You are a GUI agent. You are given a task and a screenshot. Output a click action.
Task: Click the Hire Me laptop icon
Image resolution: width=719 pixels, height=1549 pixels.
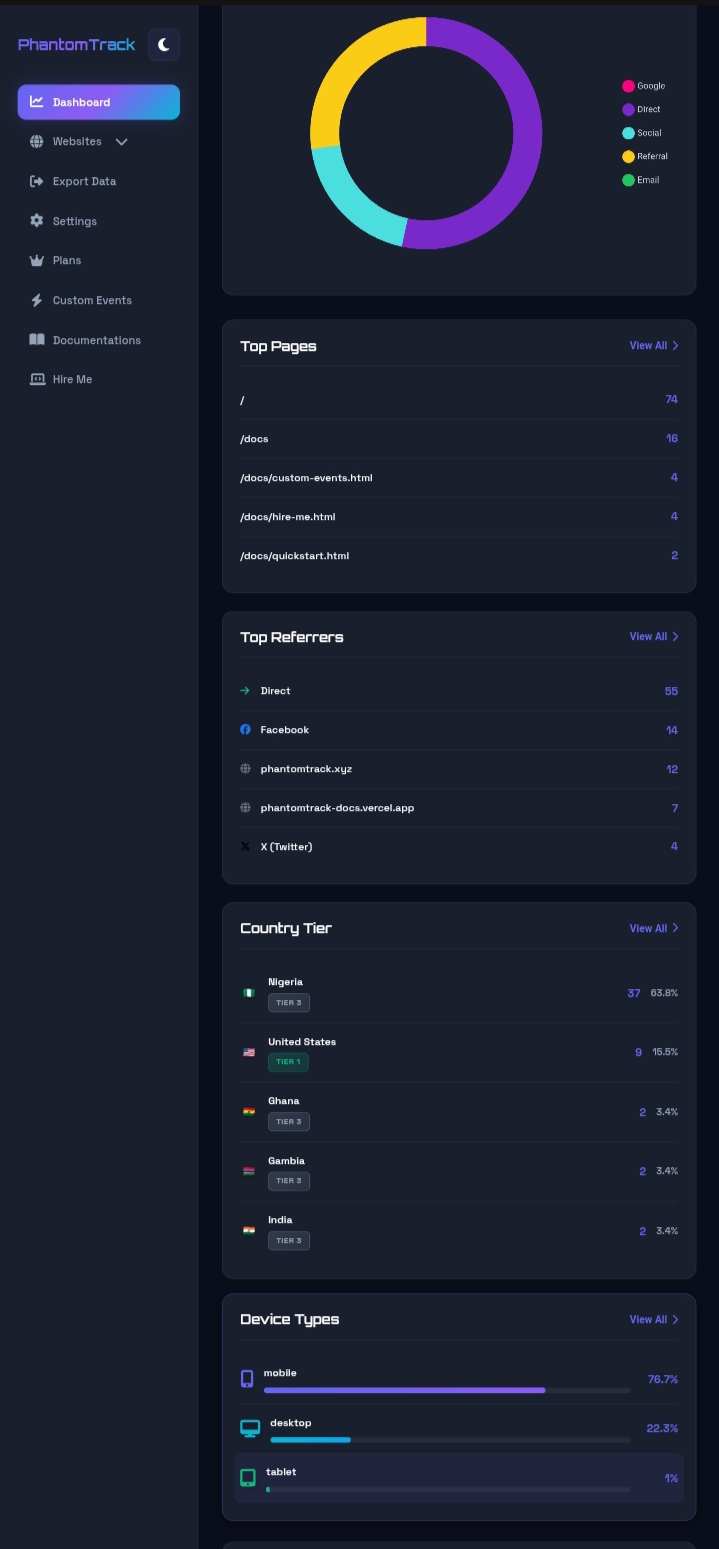tap(37, 379)
